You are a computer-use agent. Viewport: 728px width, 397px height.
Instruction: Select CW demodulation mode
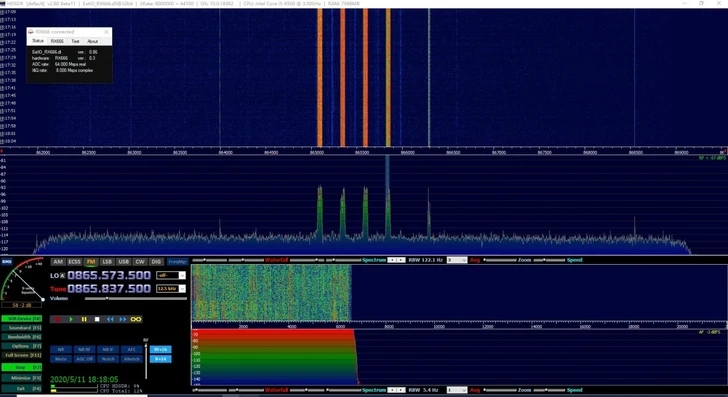pos(140,262)
